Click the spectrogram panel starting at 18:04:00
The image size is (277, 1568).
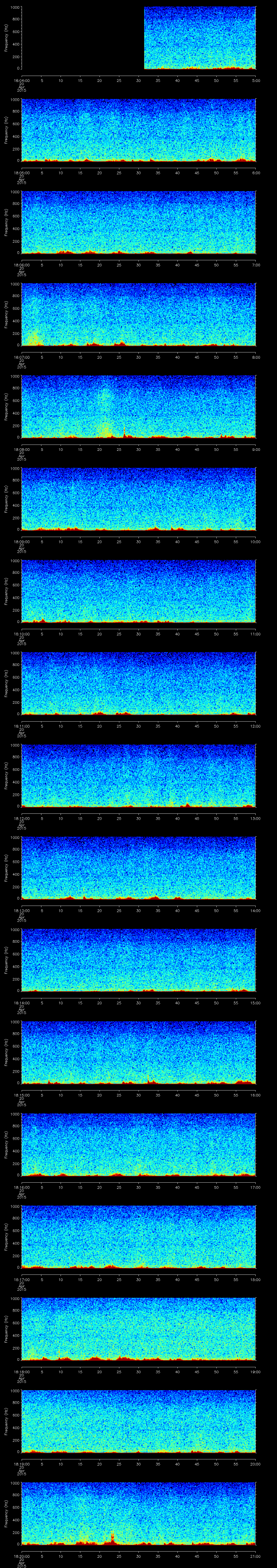point(139,38)
